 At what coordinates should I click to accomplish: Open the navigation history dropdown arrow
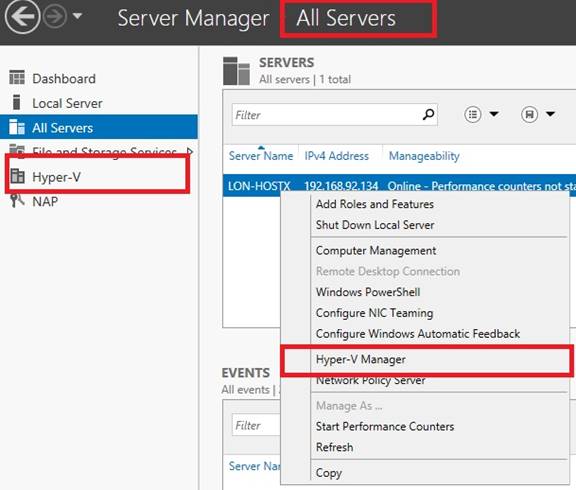click(78, 16)
